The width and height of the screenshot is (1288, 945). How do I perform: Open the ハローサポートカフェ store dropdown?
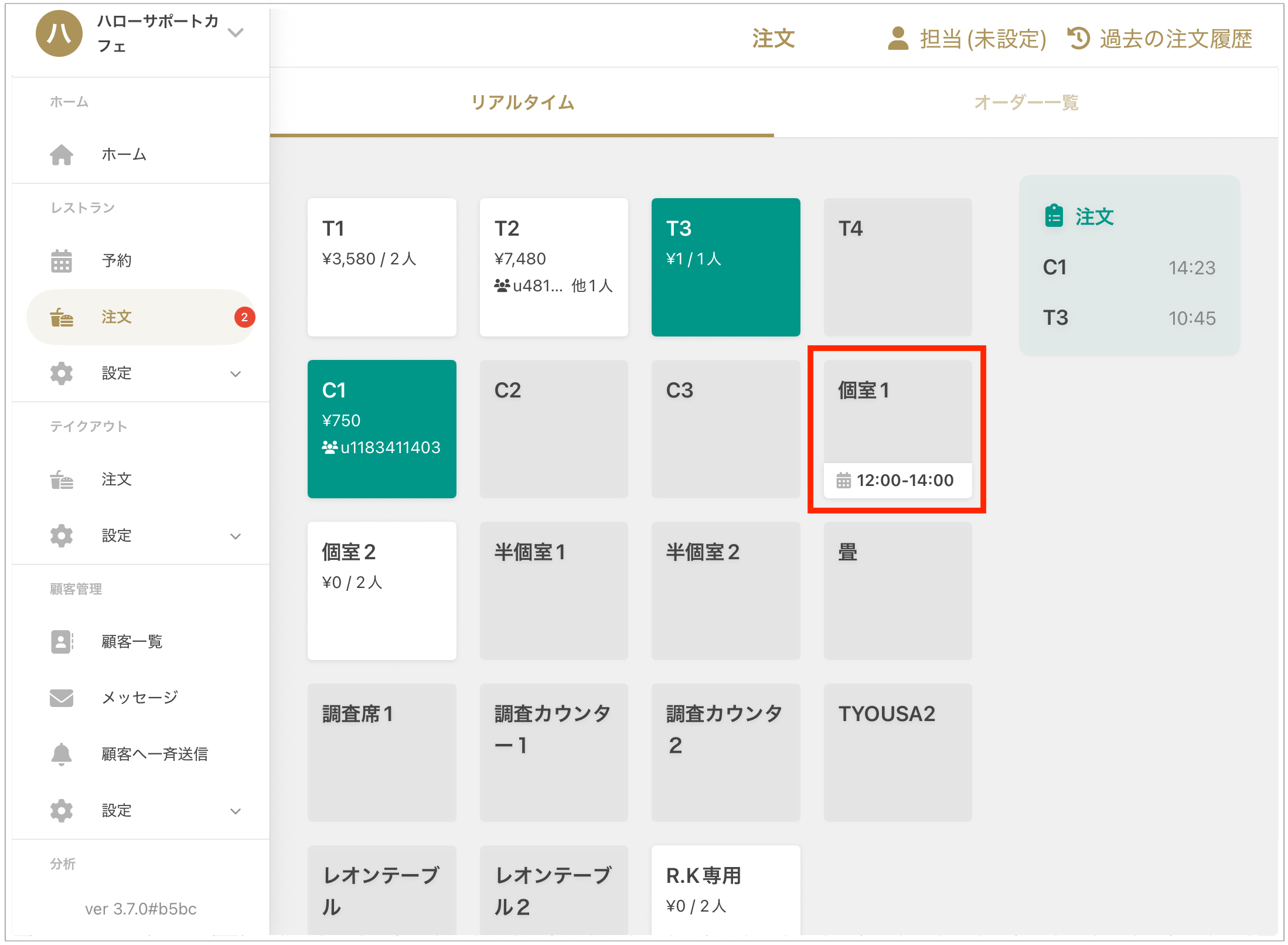(x=236, y=33)
